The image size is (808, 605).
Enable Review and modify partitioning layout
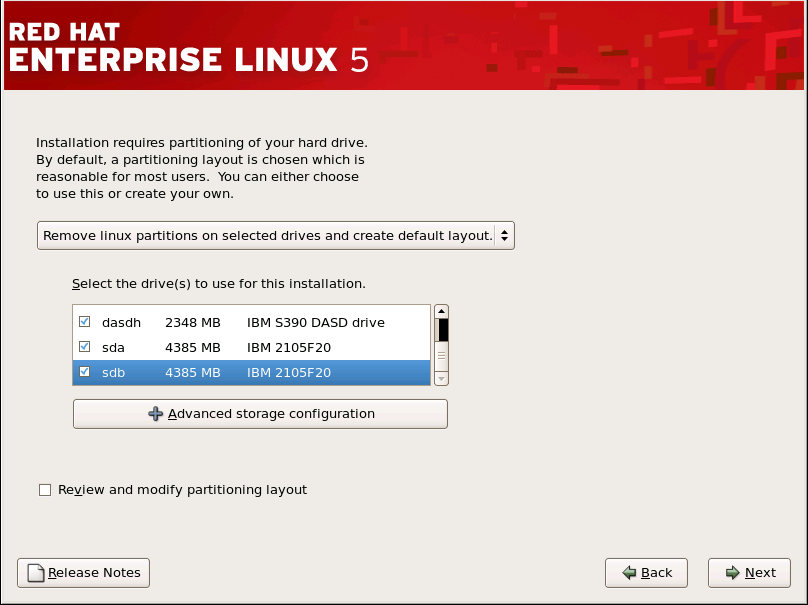tap(44, 490)
